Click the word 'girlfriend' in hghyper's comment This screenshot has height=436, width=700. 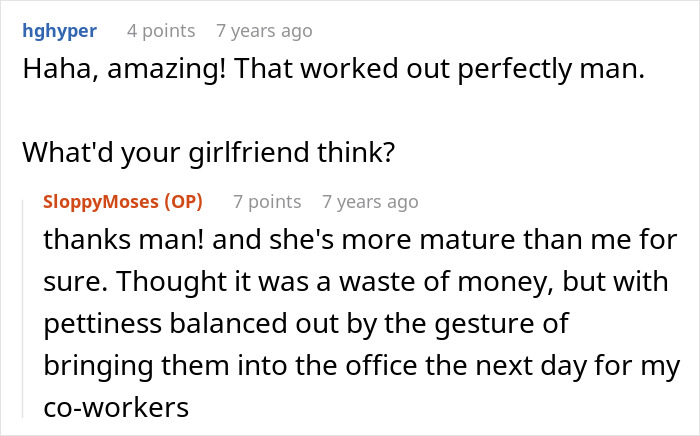249,153
